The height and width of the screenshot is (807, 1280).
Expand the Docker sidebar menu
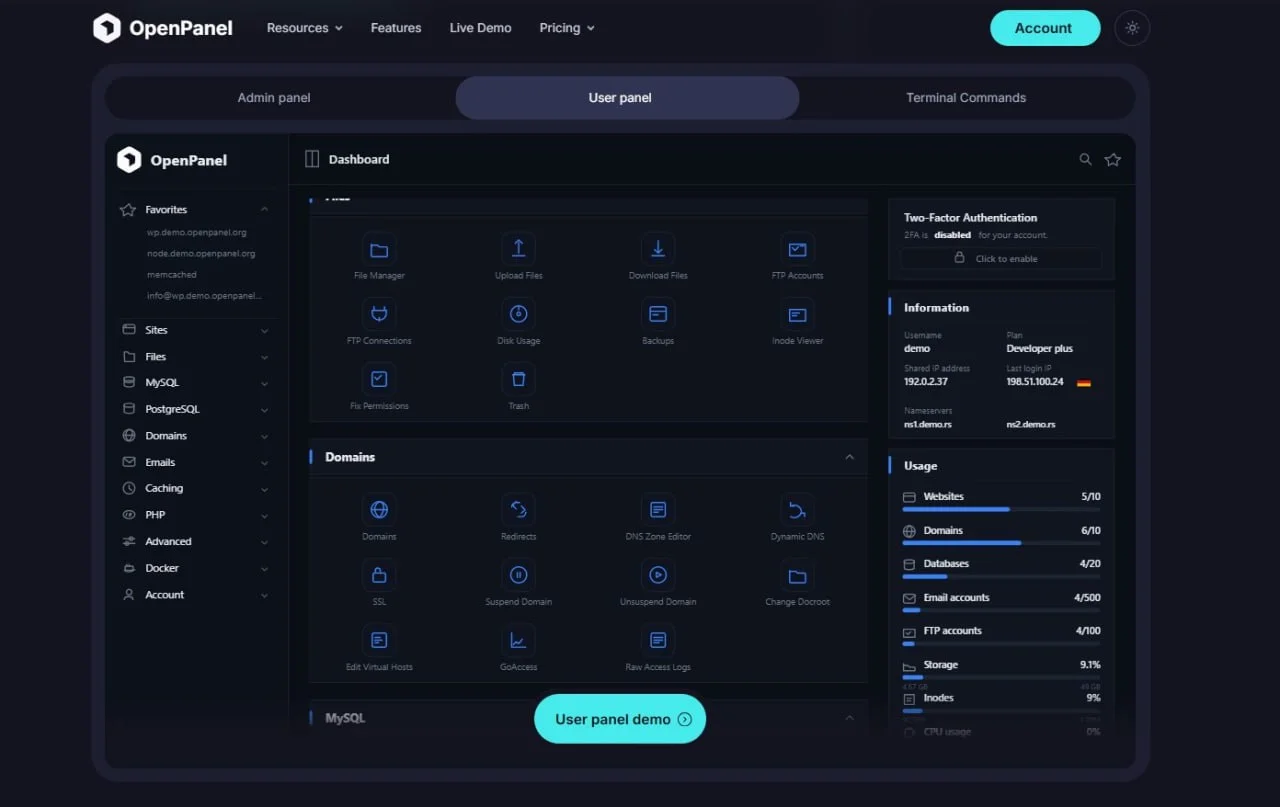[x=196, y=568]
